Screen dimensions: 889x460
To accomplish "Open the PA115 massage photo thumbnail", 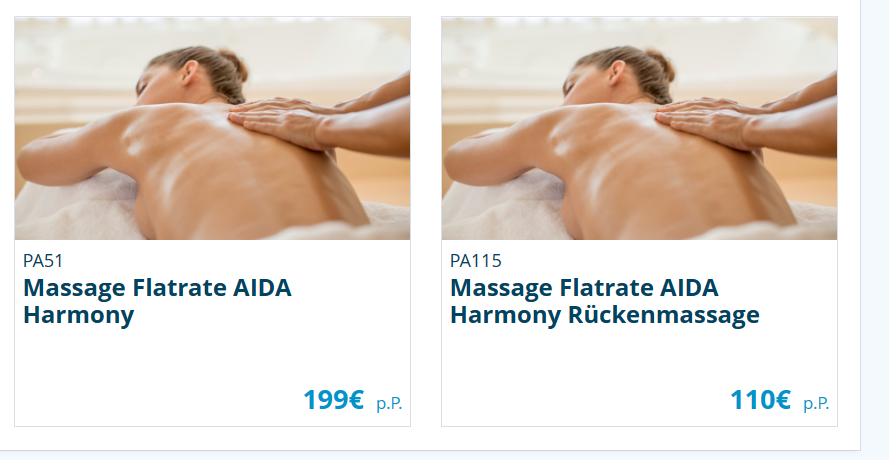I will pyautogui.click(x=639, y=128).
